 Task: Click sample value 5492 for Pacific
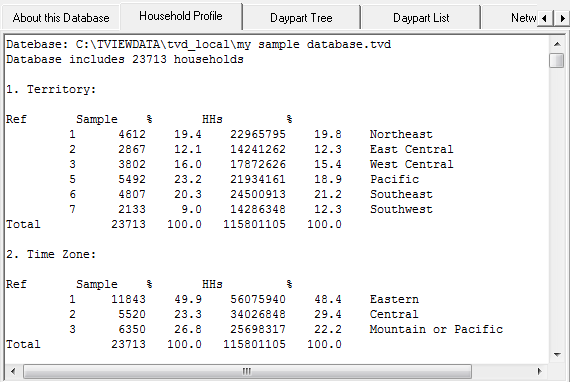tap(132, 179)
